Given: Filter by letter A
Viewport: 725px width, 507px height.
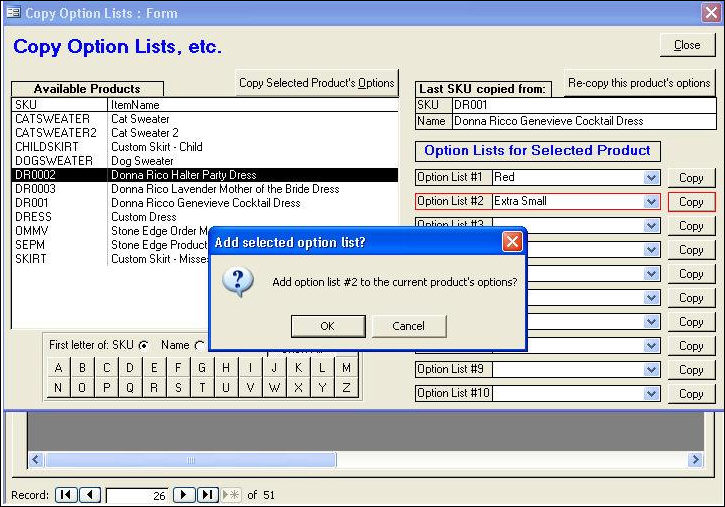Looking at the screenshot, I should pyautogui.click(x=58, y=368).
